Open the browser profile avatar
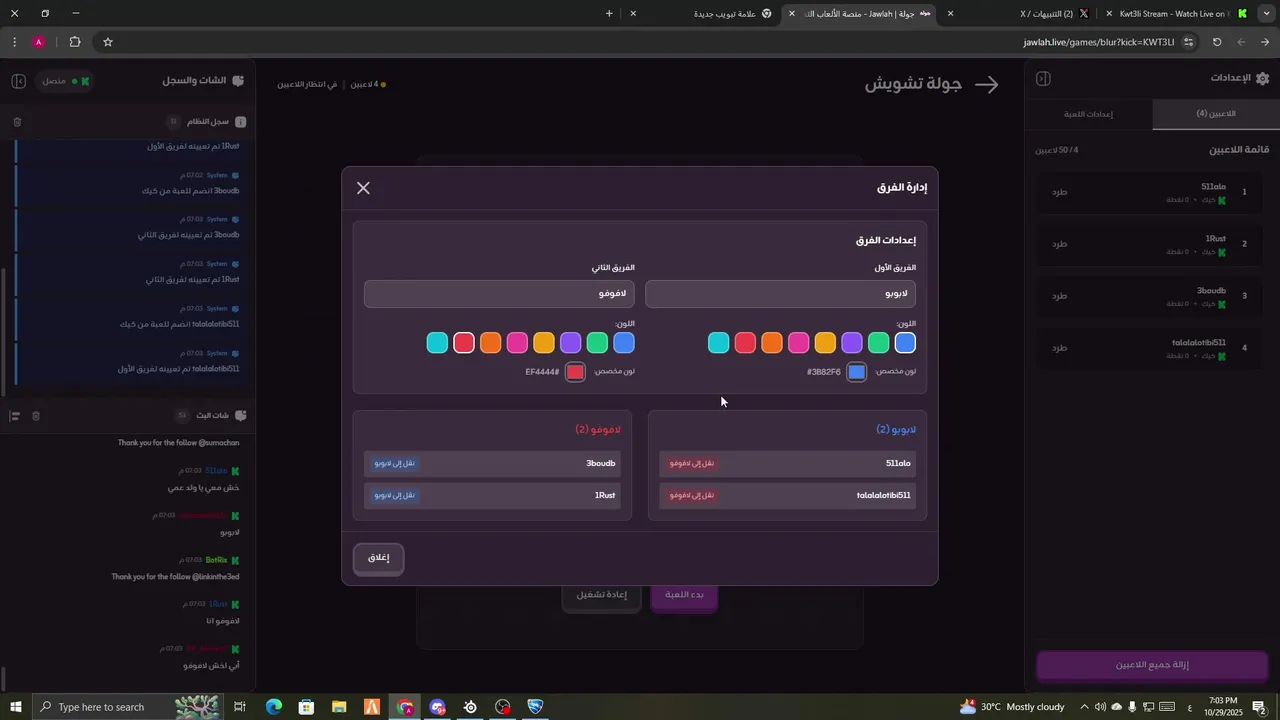Screen dimensions: 1280x720 tap(39, 42)
